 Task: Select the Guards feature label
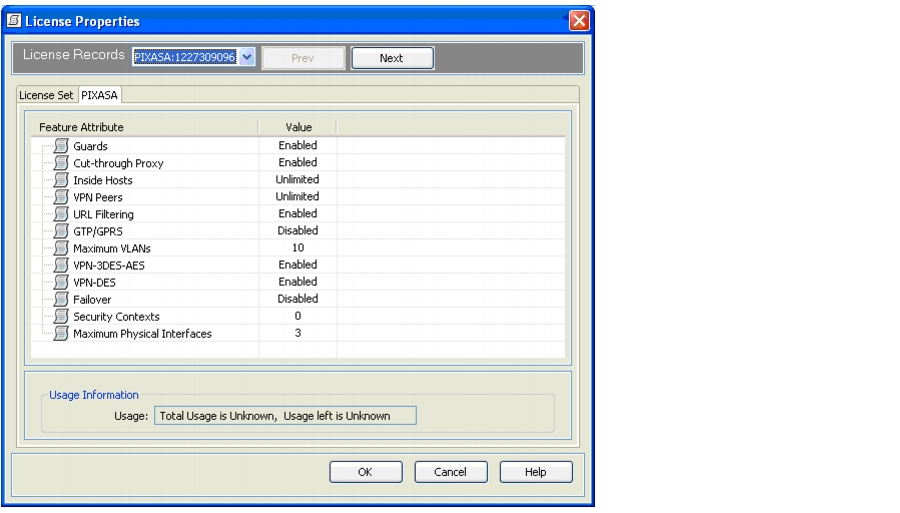90,146
